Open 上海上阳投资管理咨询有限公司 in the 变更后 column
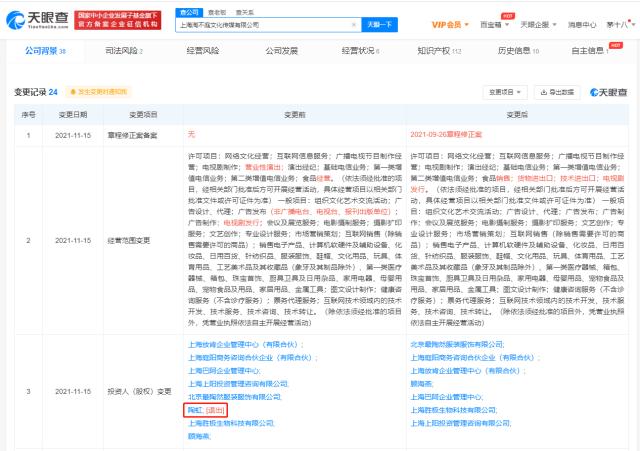The height and width of the screenshot is (451, 640). click(x=460, y=423)
